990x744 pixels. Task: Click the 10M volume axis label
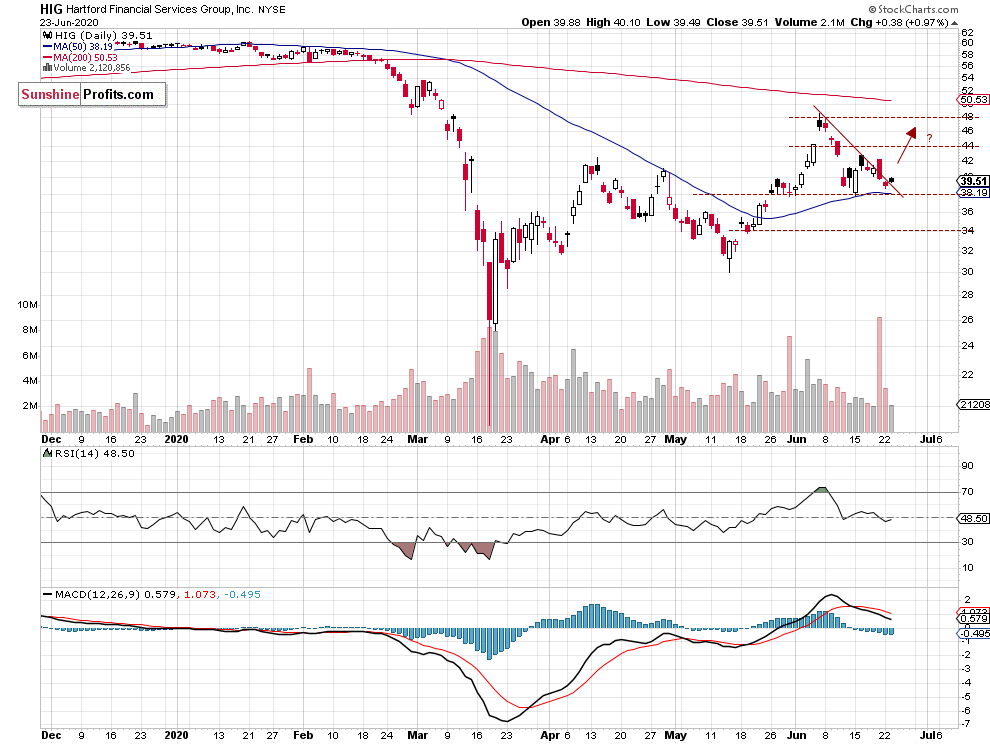tap(28, 304)
